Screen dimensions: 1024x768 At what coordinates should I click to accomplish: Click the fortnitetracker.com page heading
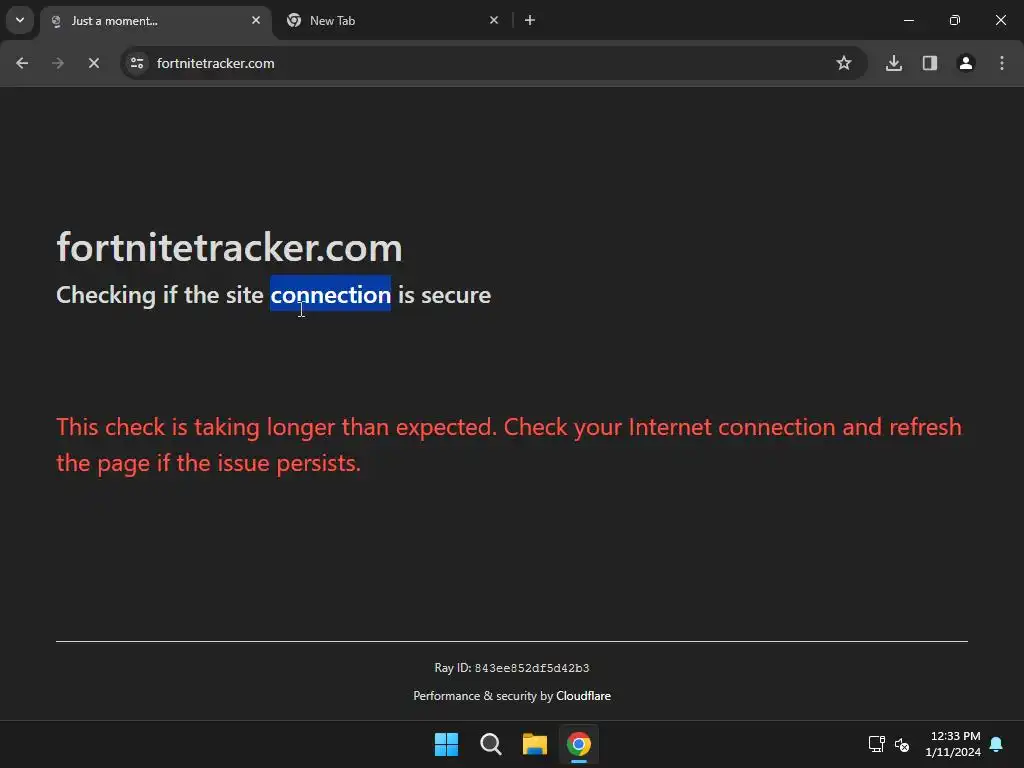(x=229, y=248)
